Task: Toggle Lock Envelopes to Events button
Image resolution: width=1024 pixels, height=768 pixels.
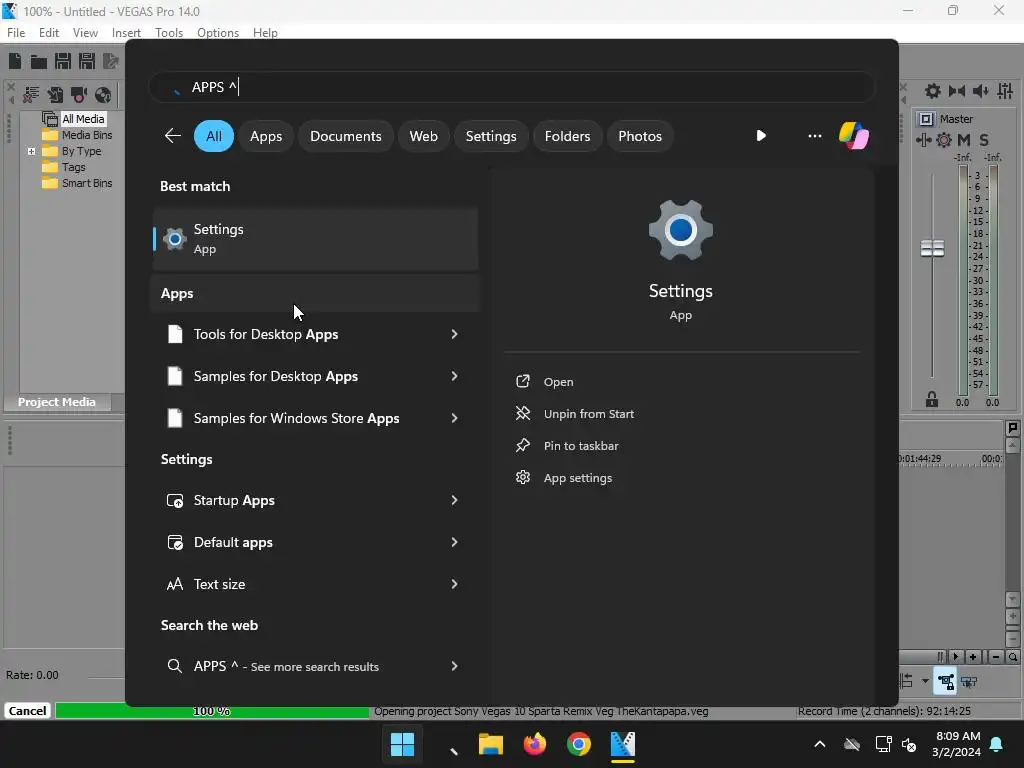Action: [946, 682]
